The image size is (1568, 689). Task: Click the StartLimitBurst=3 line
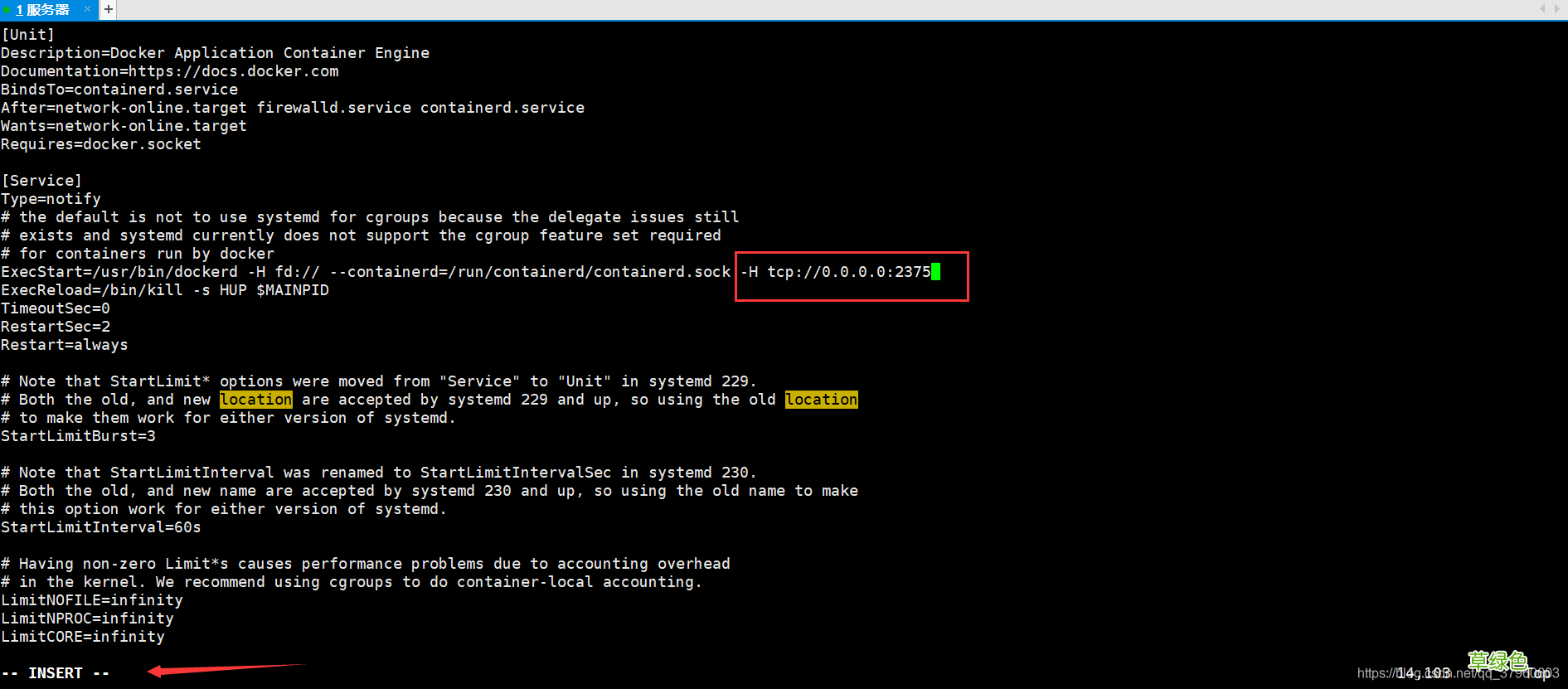(78, 436)
